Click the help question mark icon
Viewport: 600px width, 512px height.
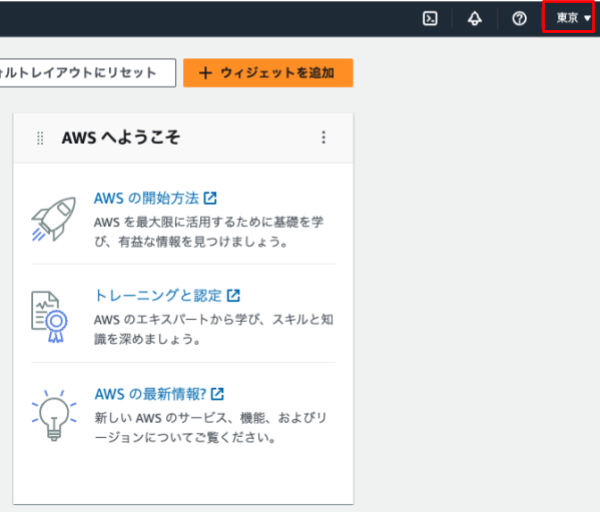tap(519, 18)
